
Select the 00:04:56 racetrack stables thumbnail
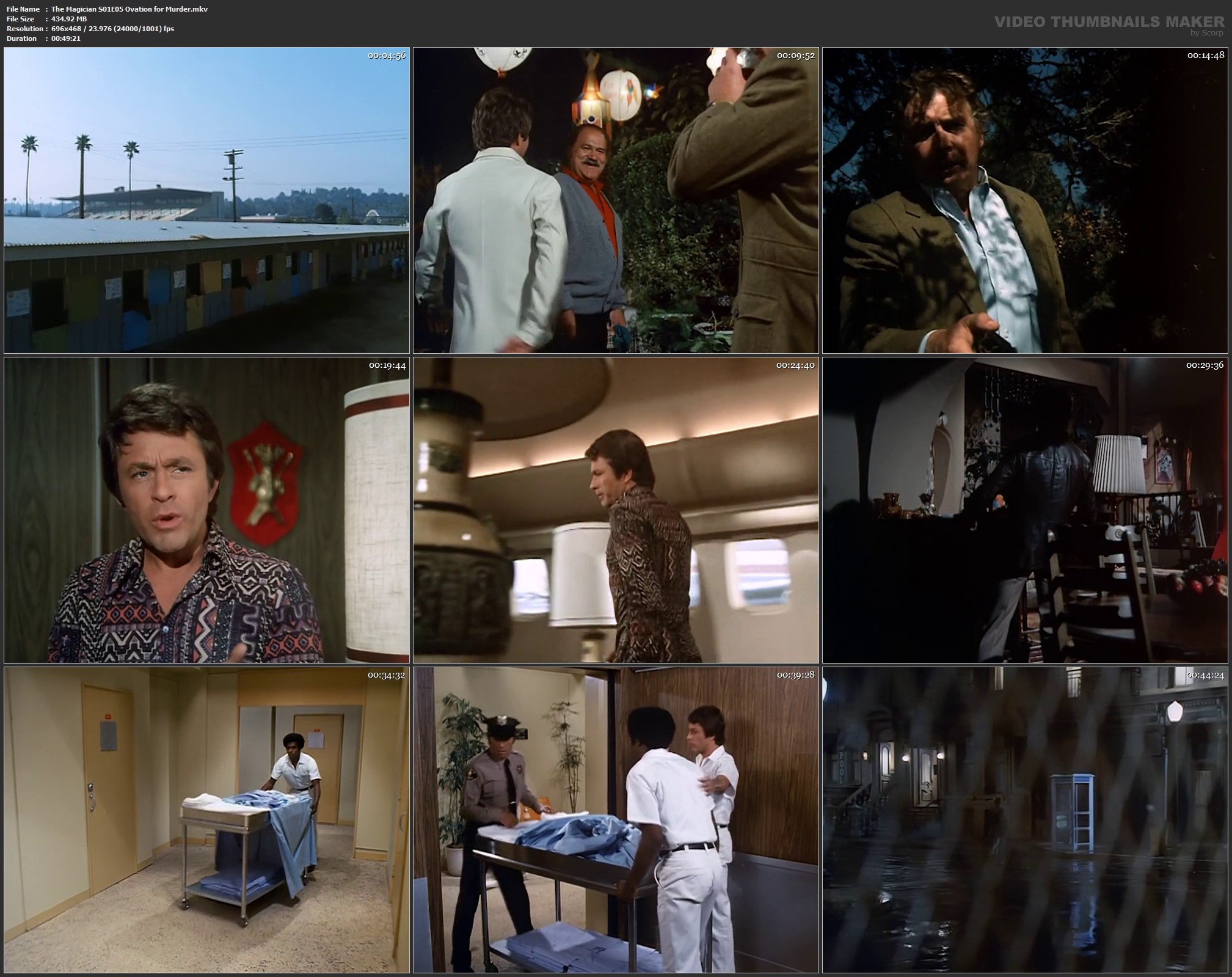tap(206, 200)
